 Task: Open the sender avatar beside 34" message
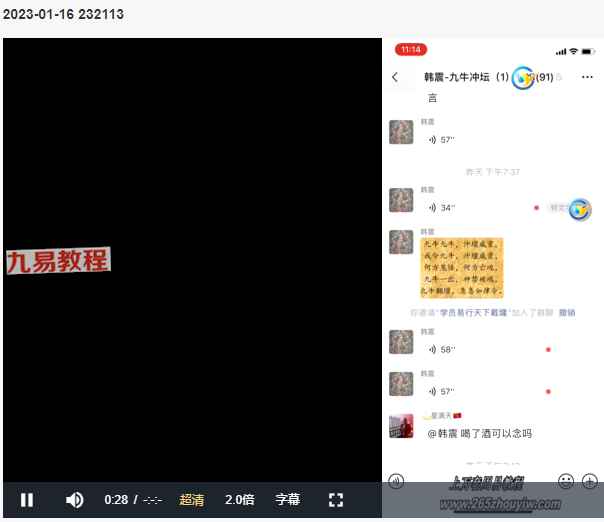click(x=401, y=200)
